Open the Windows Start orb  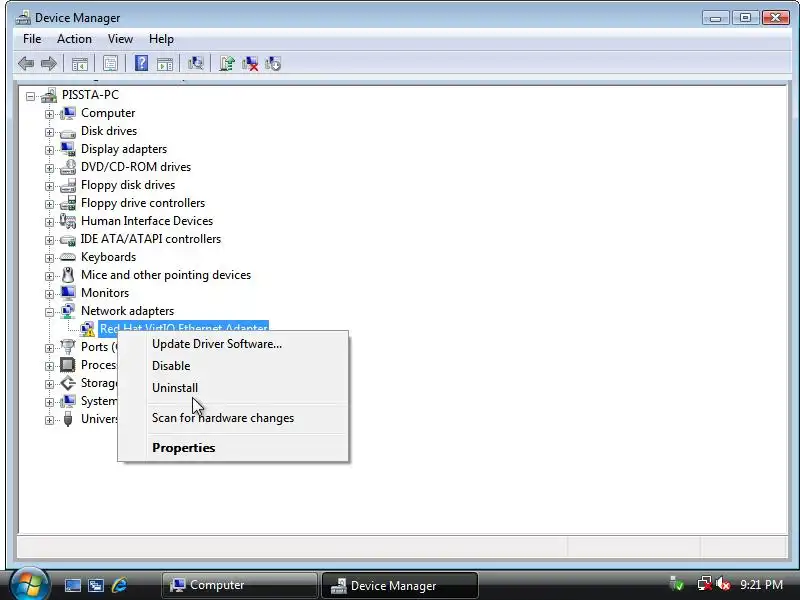pos(29,584)
